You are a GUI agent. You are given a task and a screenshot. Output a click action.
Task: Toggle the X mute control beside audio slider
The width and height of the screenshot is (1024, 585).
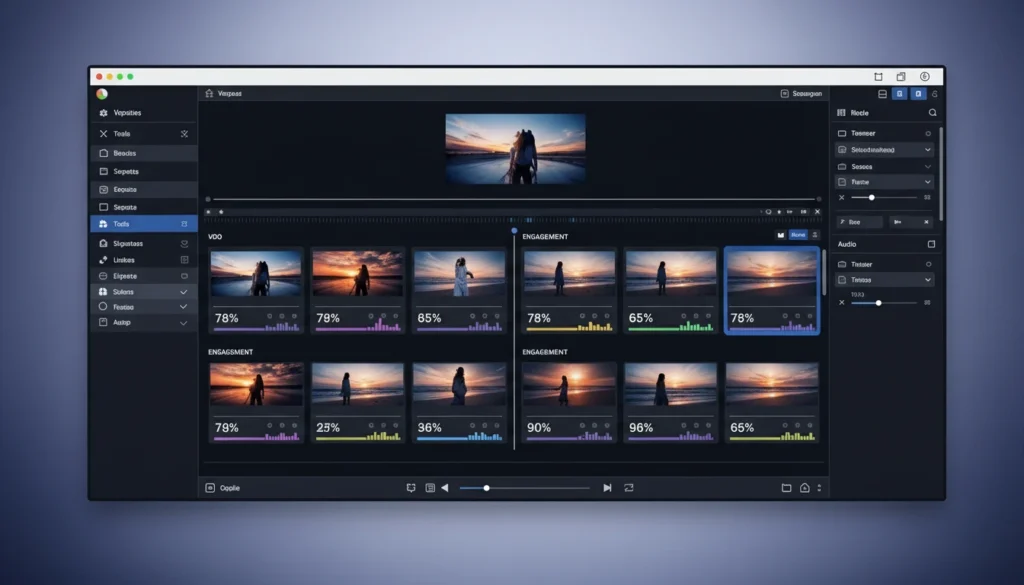pyautogui.click(x=840, y=302)
